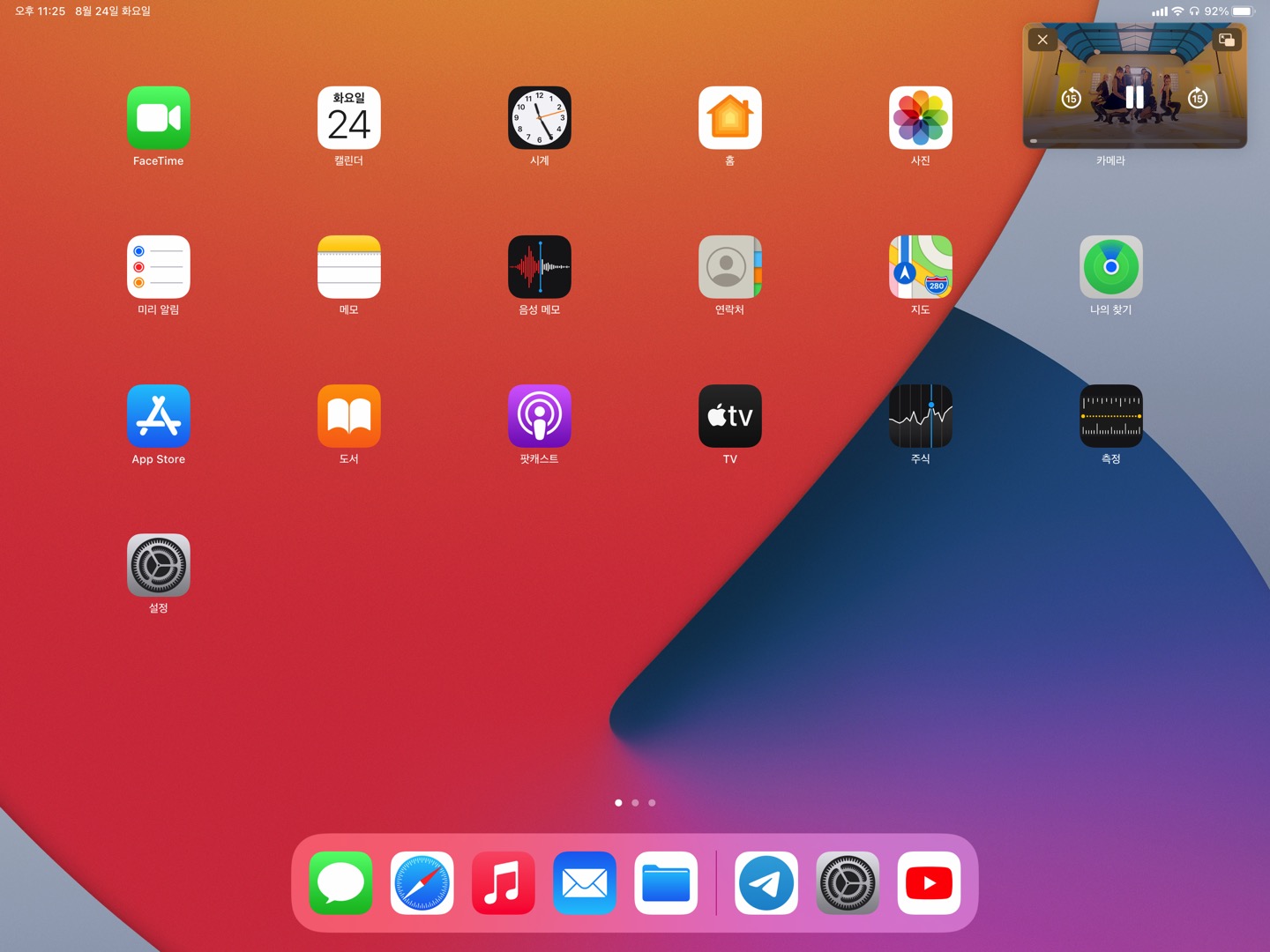Close the picture-in-picture video
The image size is (1270, 952).
click(x=1042, y=40)
